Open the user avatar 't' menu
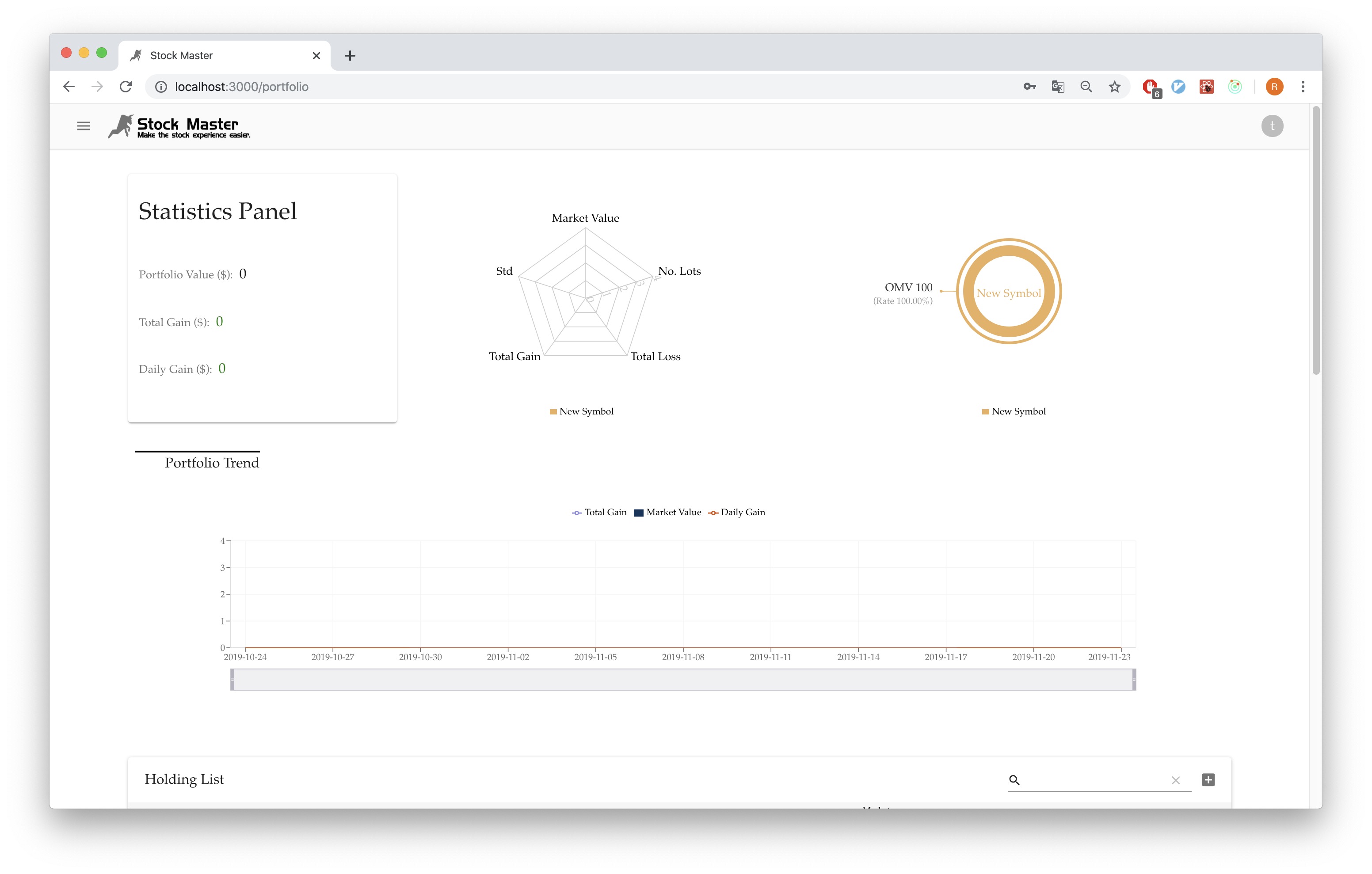This screenshot has width=1372, height=874. tap(1272, 126)
